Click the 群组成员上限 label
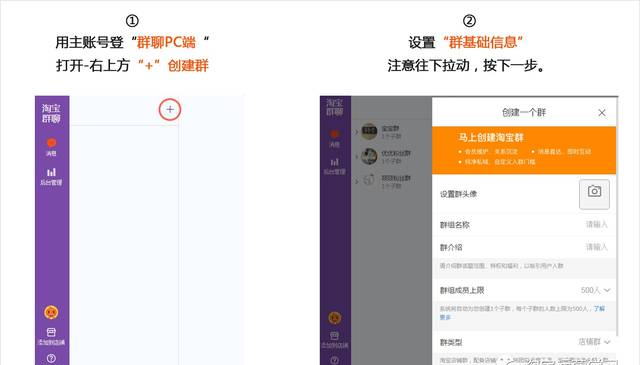Viewport: 640px width, 365px height. [462, 290]
